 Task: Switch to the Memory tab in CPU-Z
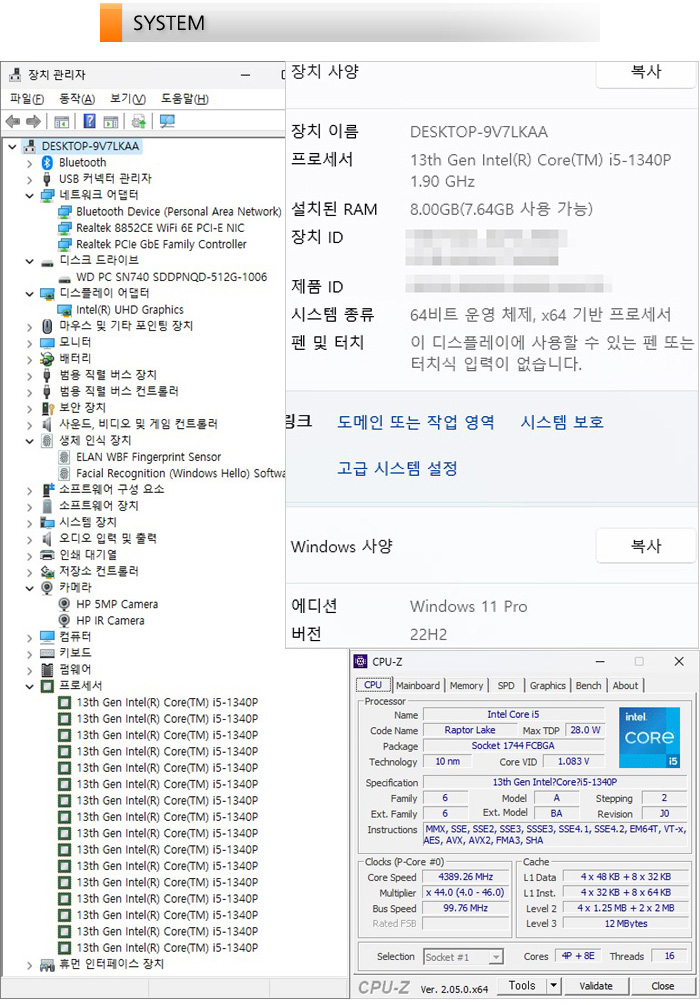tap(466, 685)
